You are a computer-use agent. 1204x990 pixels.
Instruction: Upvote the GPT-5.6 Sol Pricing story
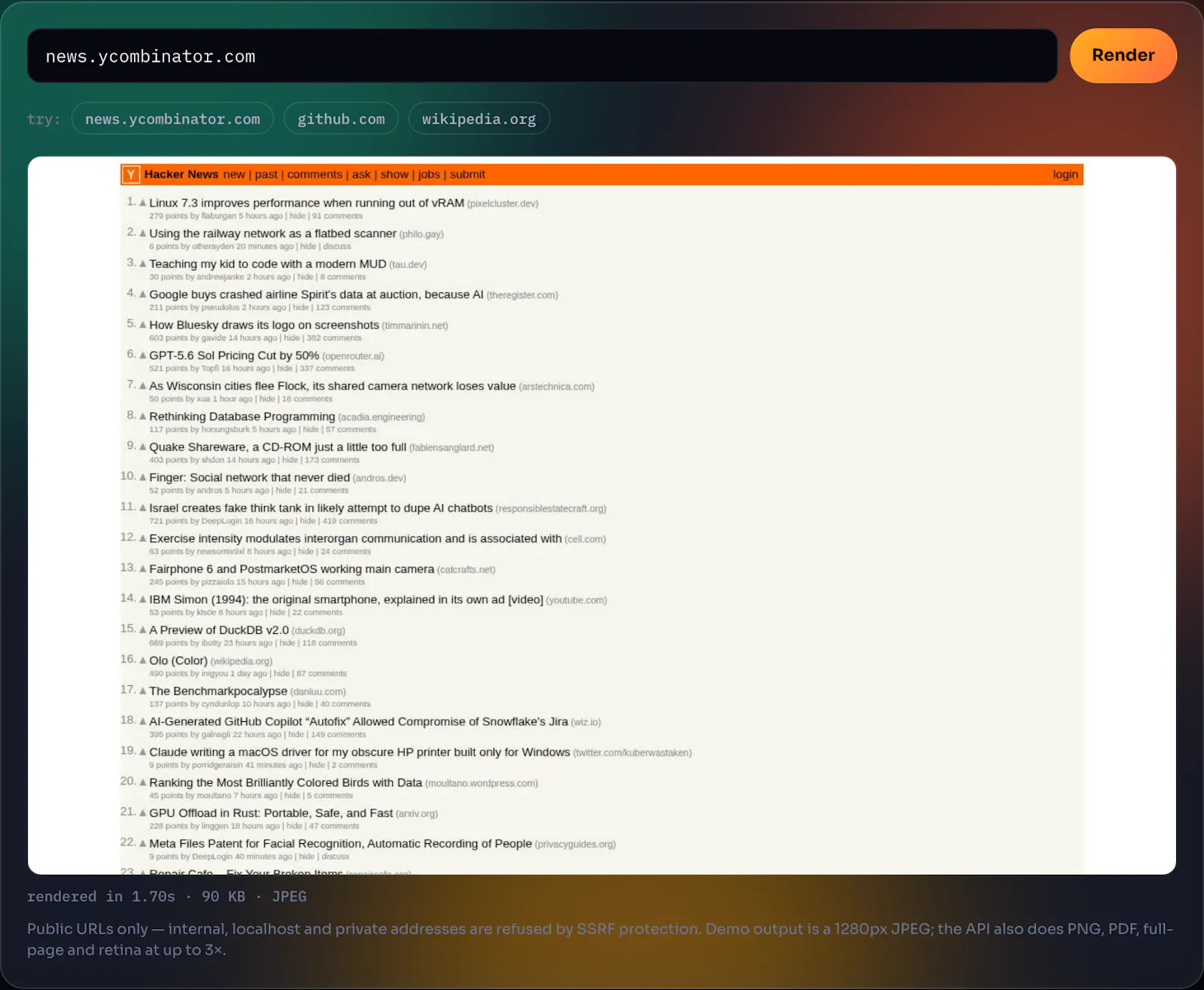(x=142, y=355)
